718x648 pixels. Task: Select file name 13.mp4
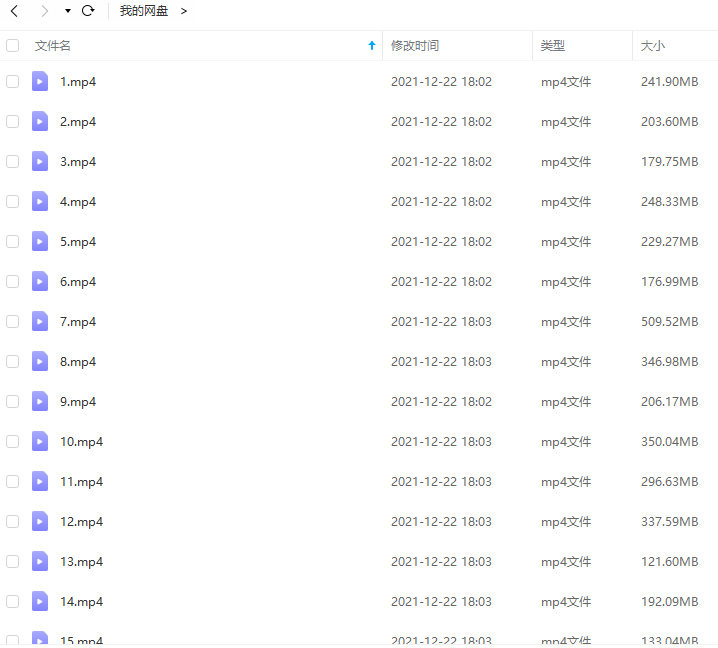(82, 562)
